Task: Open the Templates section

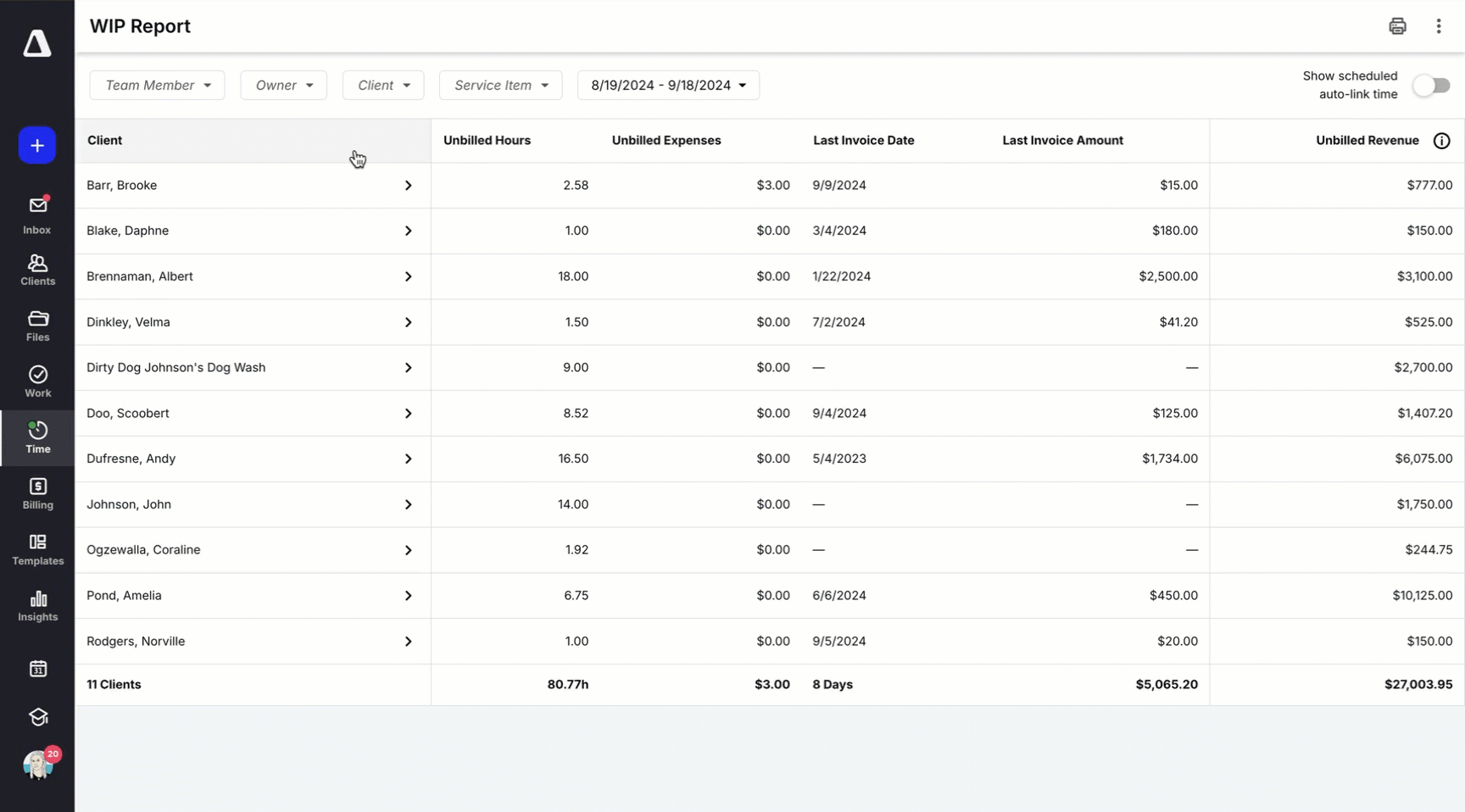Action: 37,549
